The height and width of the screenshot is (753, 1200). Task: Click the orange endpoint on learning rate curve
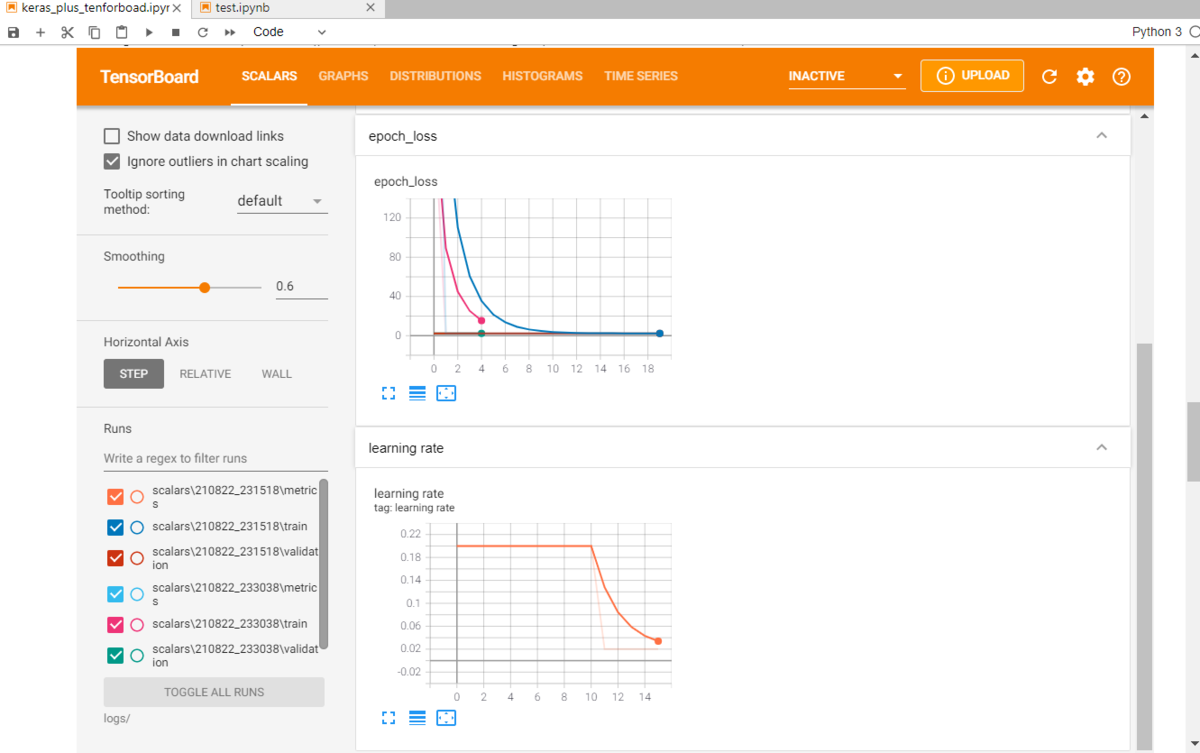[x=658, y=641]
